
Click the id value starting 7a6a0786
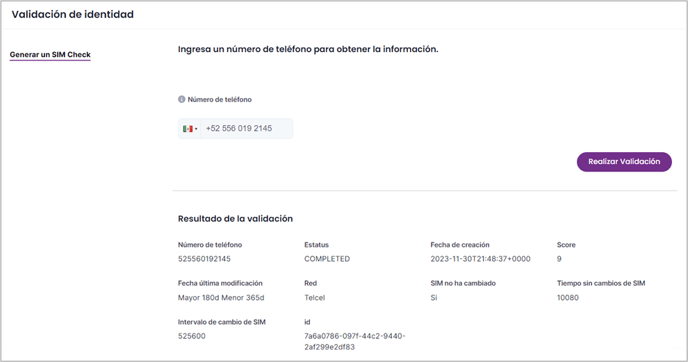(355, 341)
